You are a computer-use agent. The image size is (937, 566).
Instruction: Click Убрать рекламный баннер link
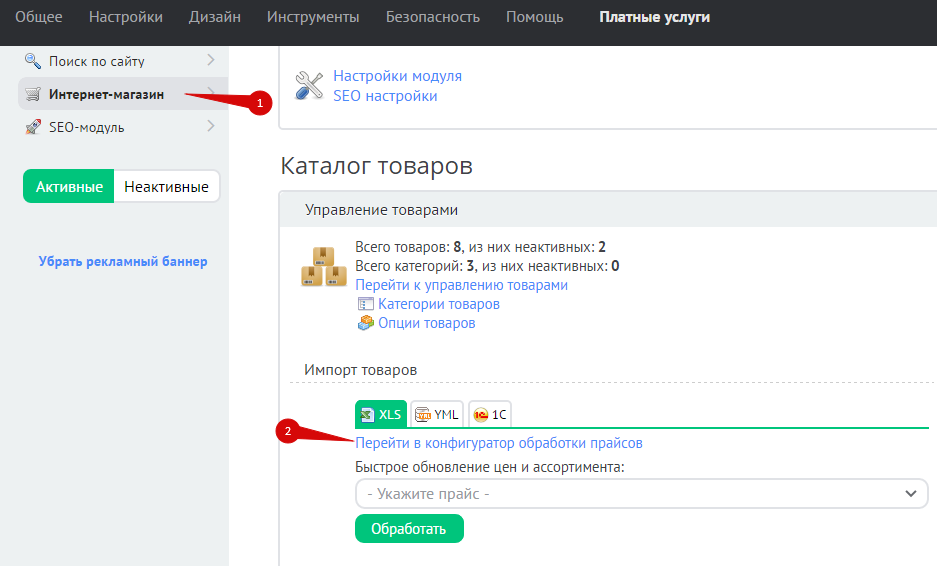tap(123, 262)
